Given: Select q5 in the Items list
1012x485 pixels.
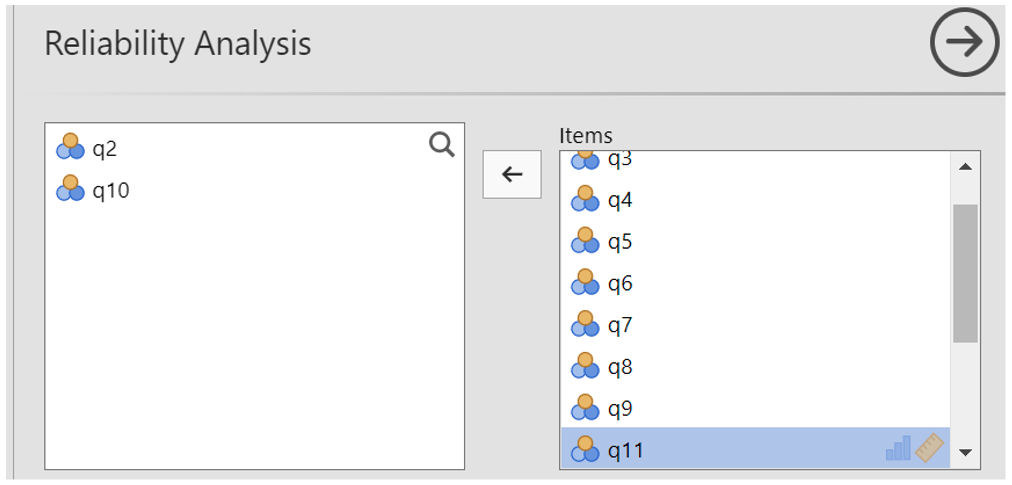Looking at the screenshot, I should [620, 243].
